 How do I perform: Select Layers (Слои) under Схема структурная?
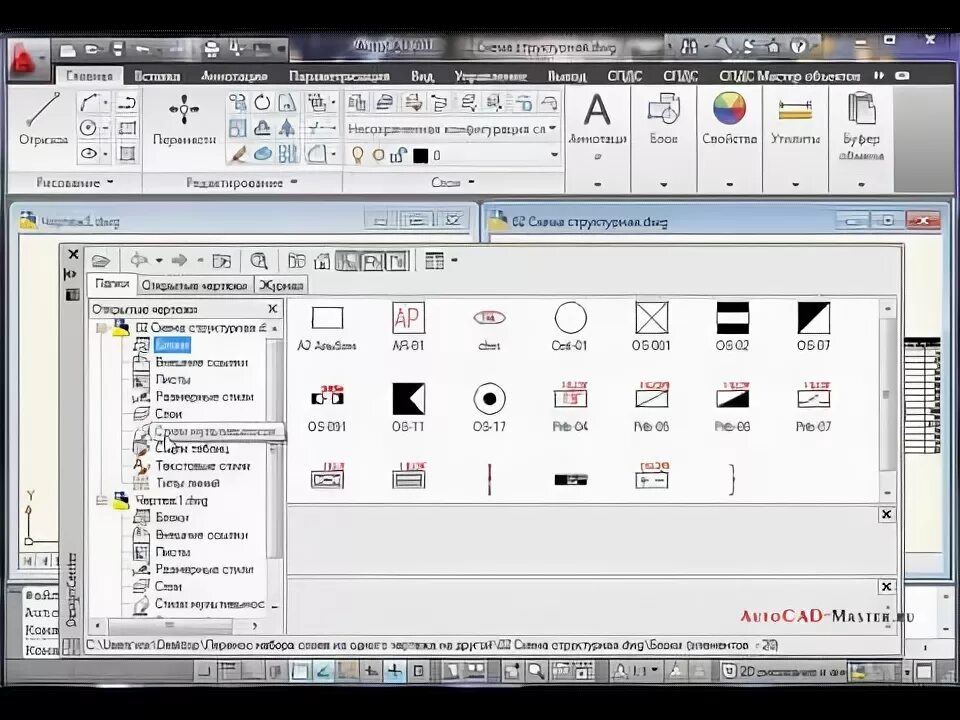click(x=168, y=414)
